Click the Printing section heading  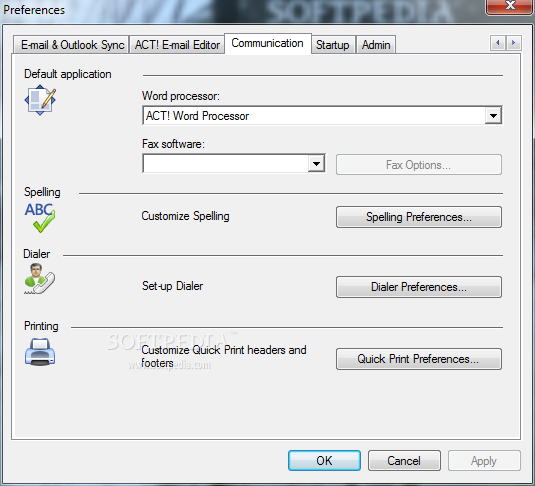coord(41,326)
